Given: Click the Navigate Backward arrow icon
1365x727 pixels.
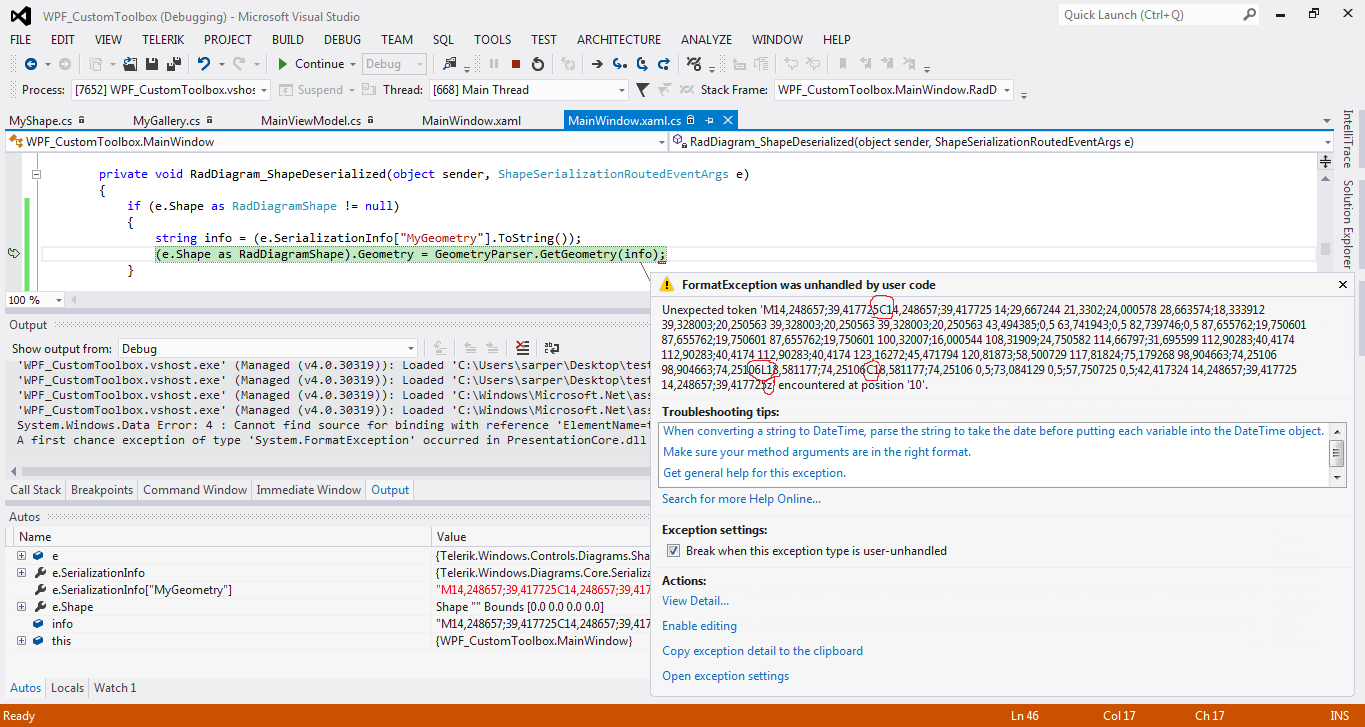Looking at the screenshot, I should [30, 64].
